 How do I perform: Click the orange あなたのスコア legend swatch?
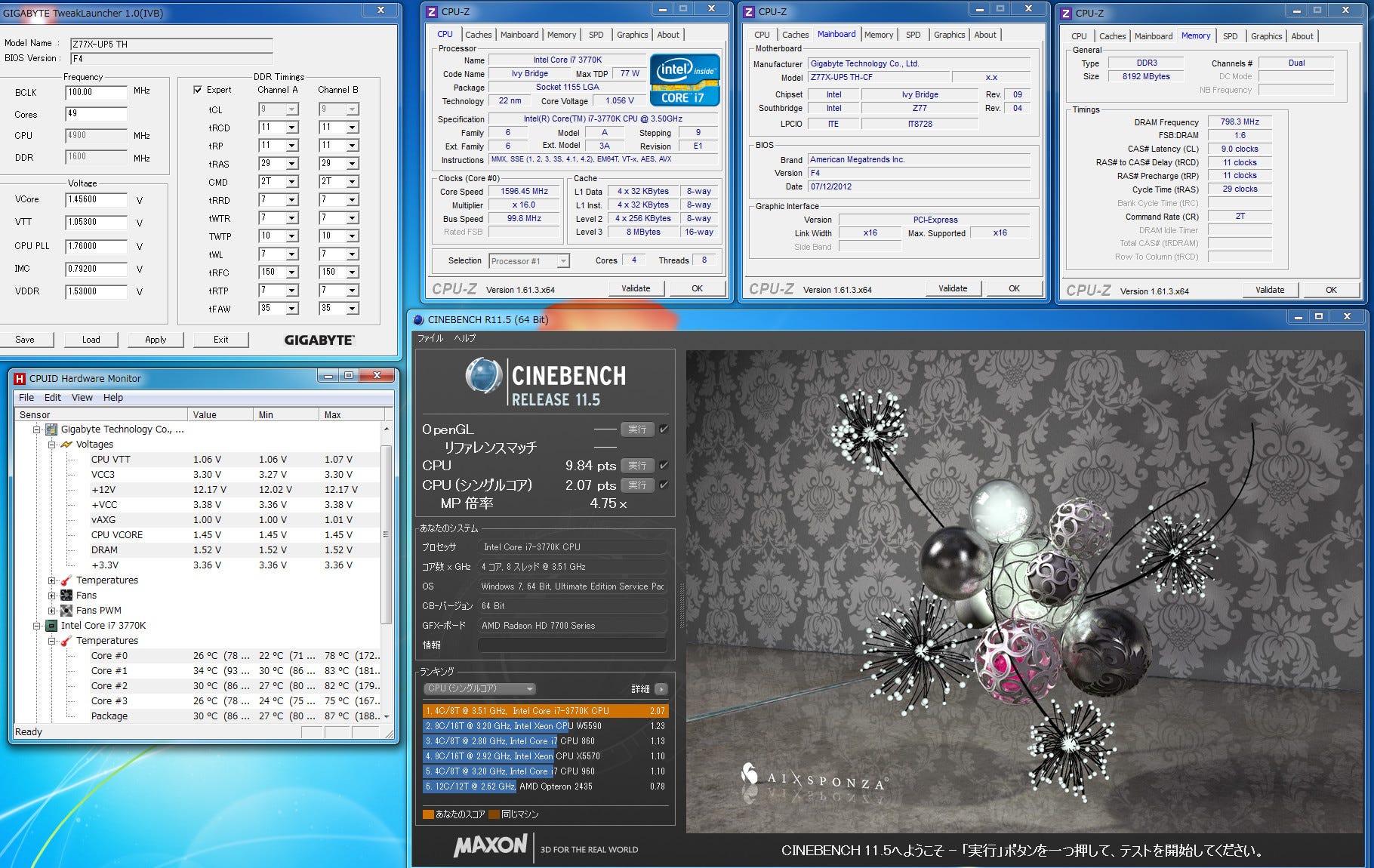428,814
